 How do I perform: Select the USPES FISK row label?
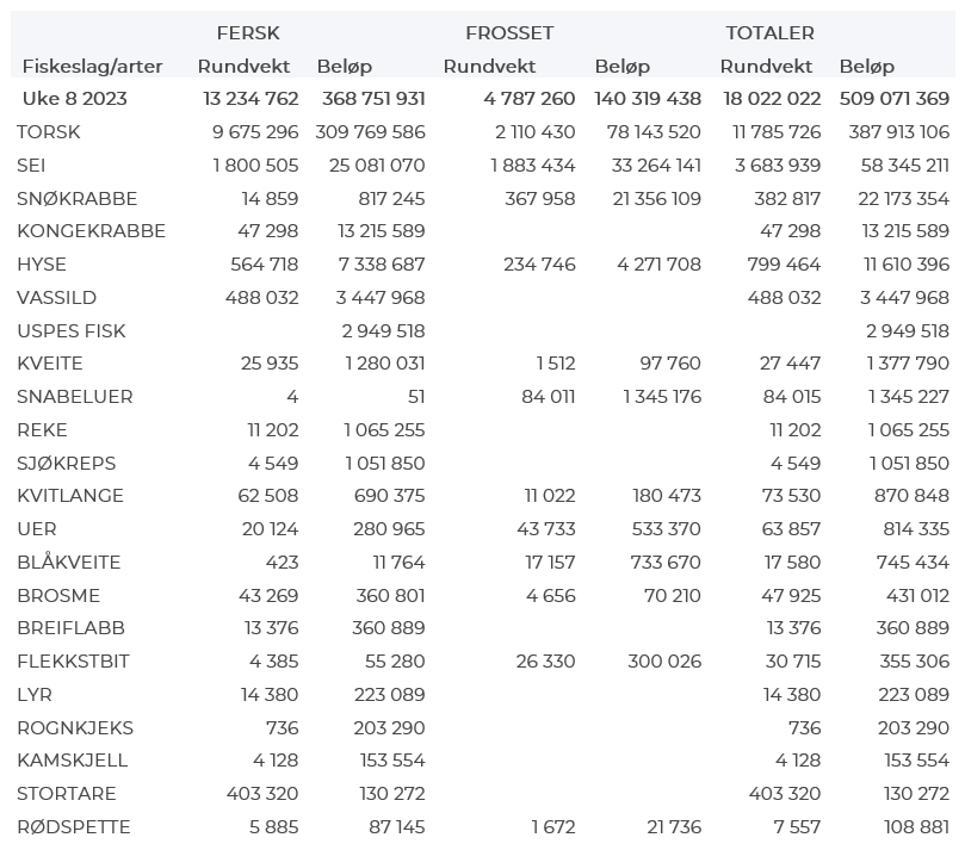click(x=71, y=331)
